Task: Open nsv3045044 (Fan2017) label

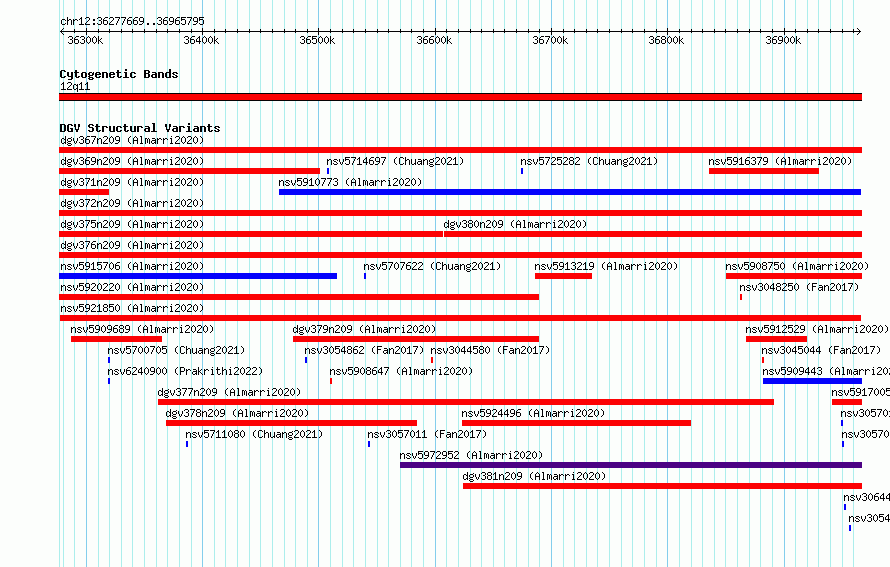Action: (x=821, y=350)
